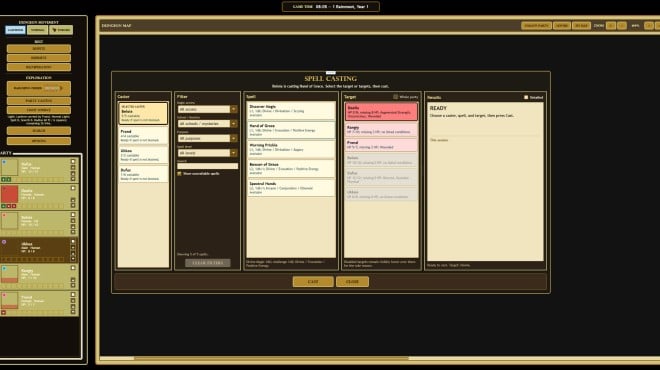Click the first button in Dungeon Map toolbar
This screenshot has height=370, width=660.
pyautogui.click(x=536, y=26)
